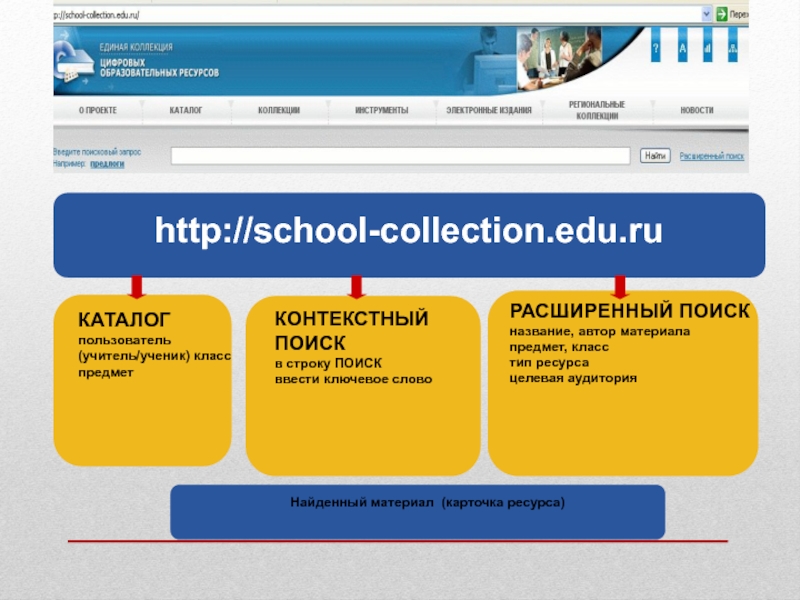Click the 'РАСШИРЕННЫЙ ПОИСК' yellow box heading
The width and height of the screenshot is (800, 600).
pos(630,311)
